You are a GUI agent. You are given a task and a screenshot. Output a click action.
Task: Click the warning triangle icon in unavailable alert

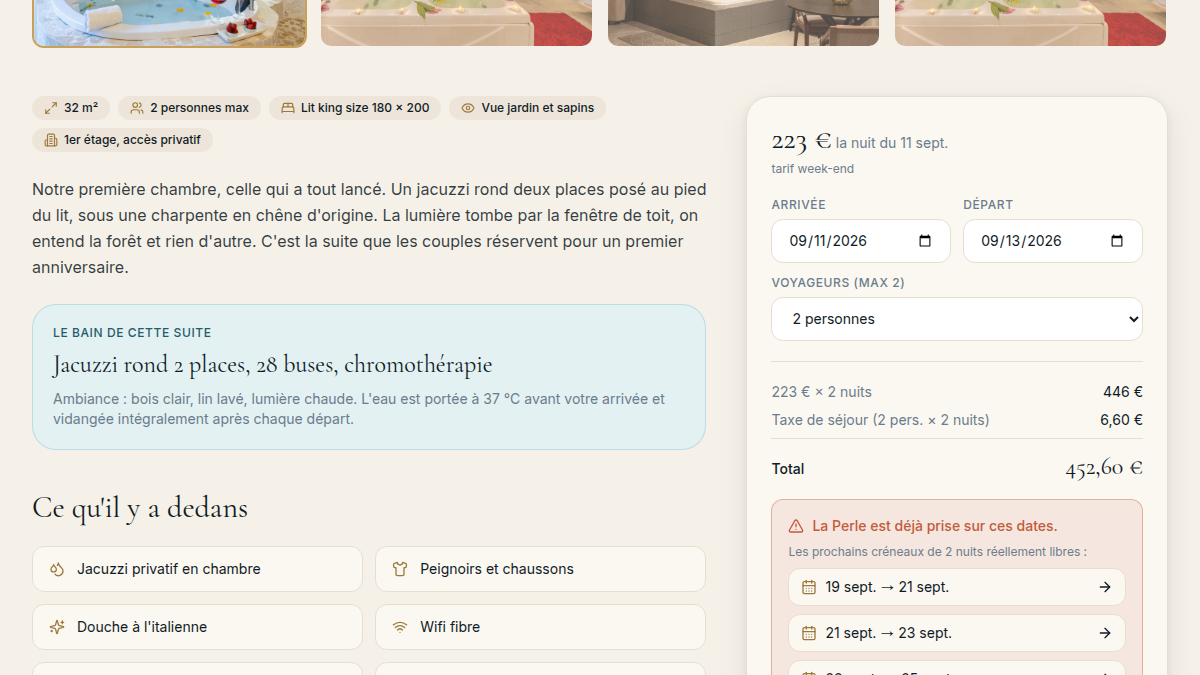(x=796, y=526)
